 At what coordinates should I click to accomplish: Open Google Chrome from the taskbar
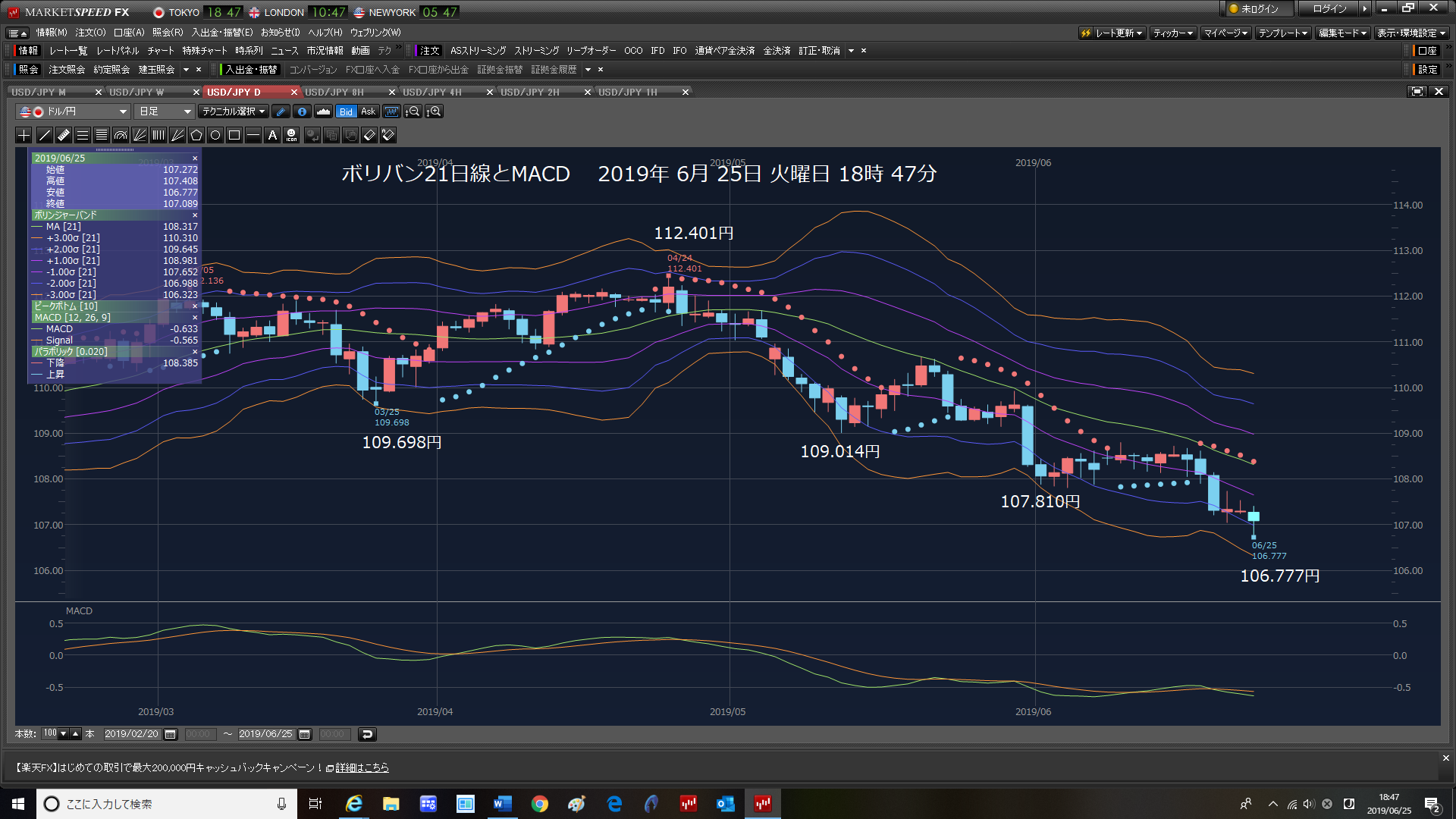540,804
